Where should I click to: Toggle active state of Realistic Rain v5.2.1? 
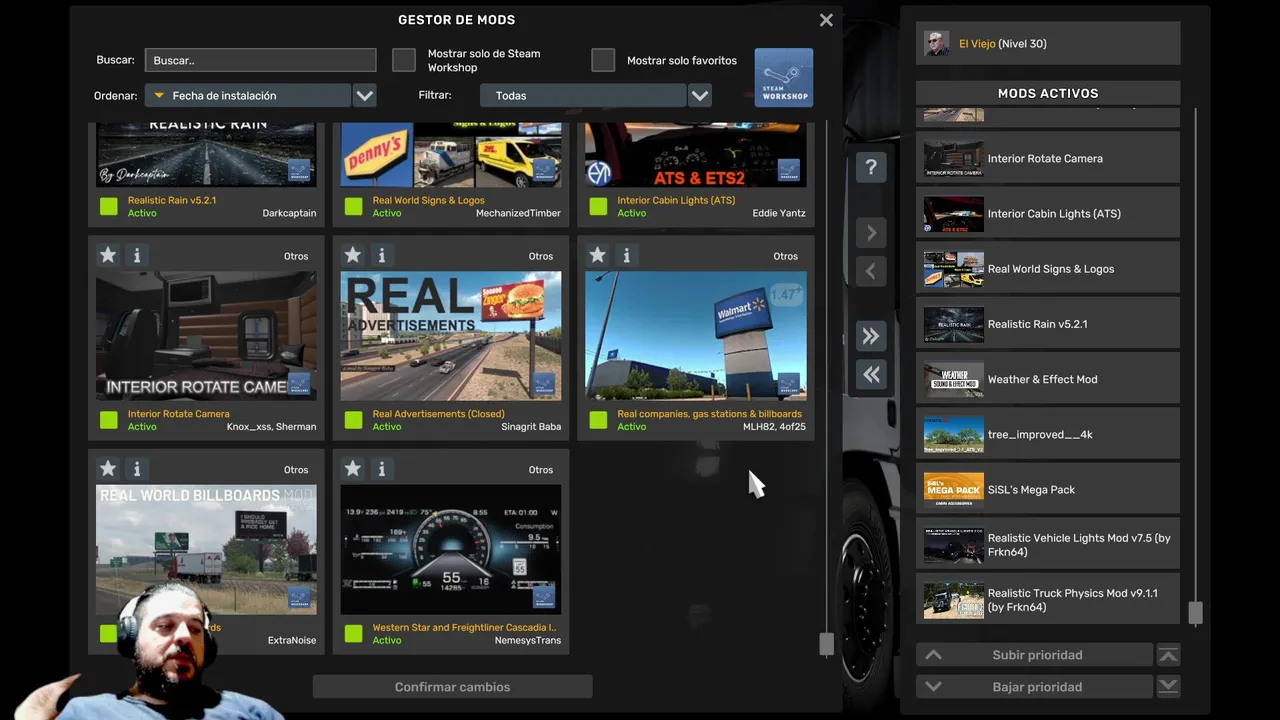tap(109, 206)
